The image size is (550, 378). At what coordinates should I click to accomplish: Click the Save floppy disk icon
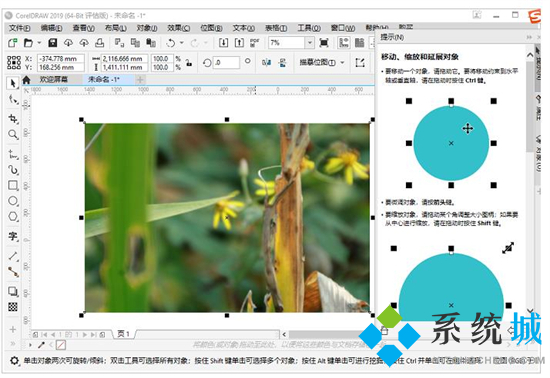(53, 43)
